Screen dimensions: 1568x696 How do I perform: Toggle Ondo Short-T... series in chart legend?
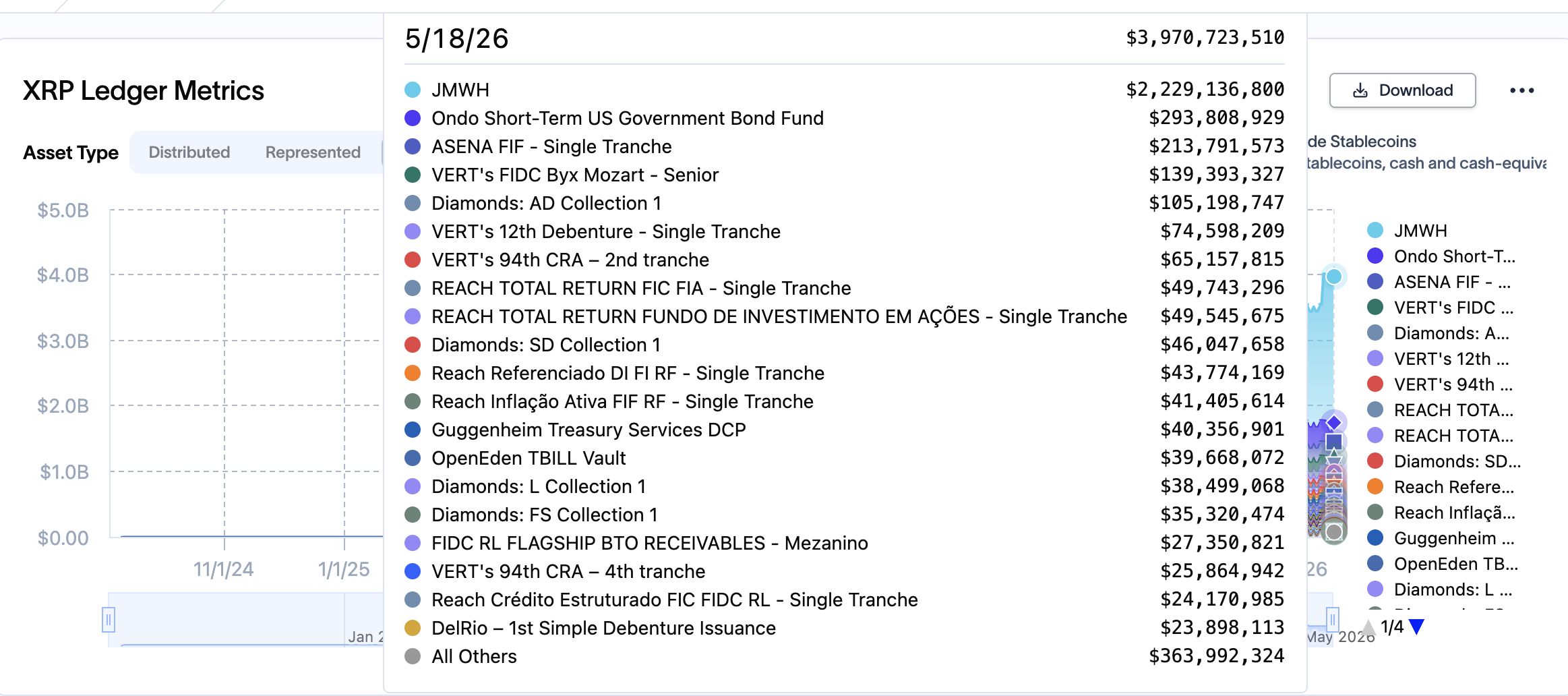pos(1441,256)
